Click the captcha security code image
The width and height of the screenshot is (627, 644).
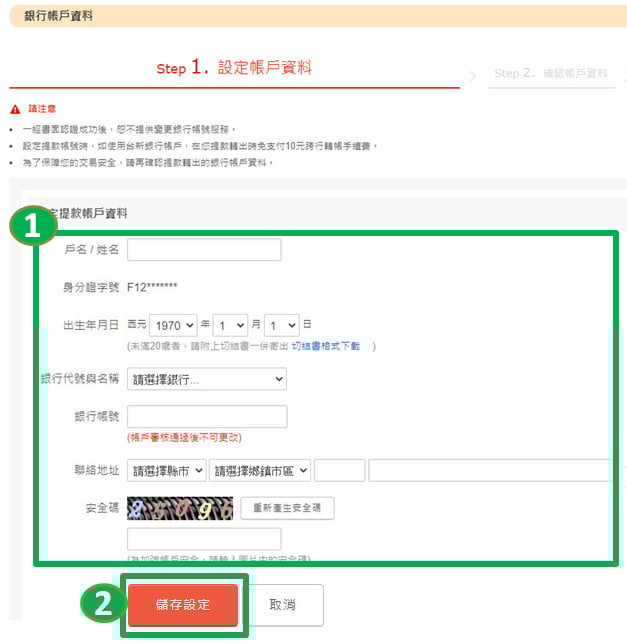point(180,508)
